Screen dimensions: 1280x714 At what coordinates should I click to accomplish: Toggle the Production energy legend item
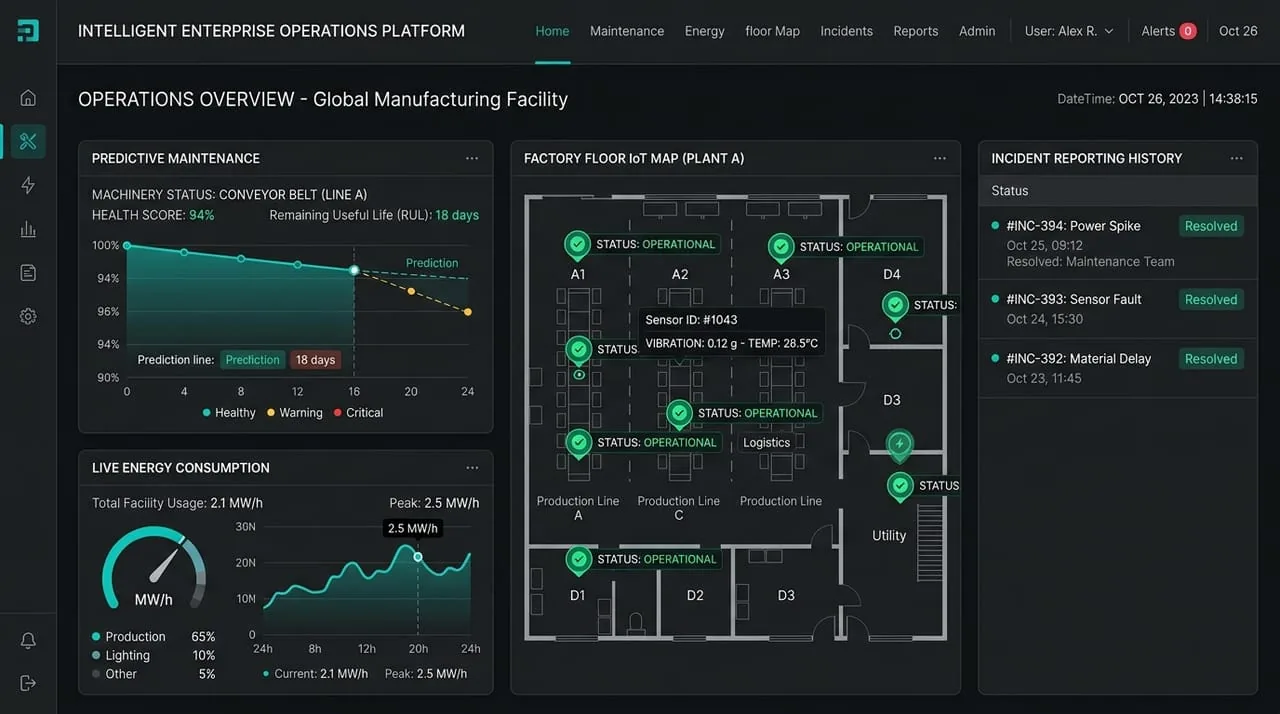(129, 636)
